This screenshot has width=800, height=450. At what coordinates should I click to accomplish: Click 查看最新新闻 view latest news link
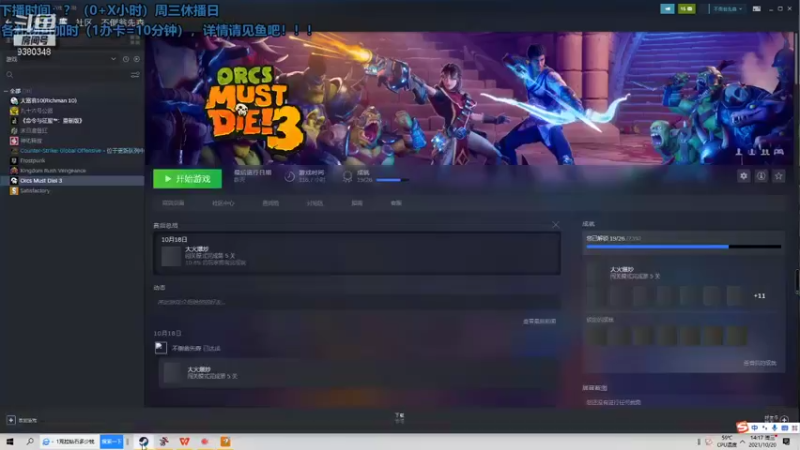coord(539,321)
